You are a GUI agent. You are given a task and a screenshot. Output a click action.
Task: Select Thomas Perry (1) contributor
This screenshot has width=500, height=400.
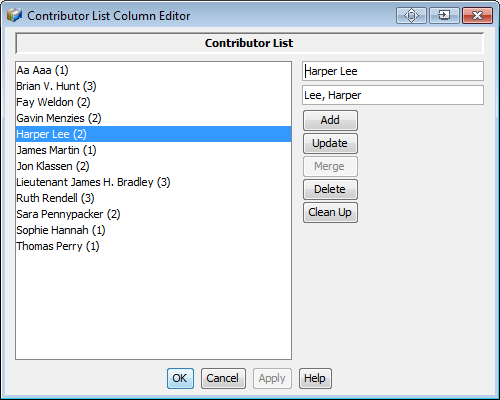tap(153, 246)
